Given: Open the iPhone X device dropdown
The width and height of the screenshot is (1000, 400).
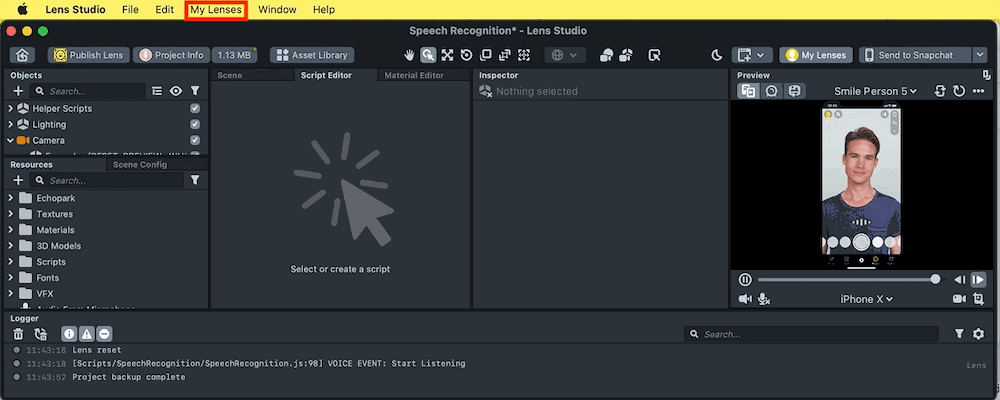Looking at the screenshot, I should (866, 299).
